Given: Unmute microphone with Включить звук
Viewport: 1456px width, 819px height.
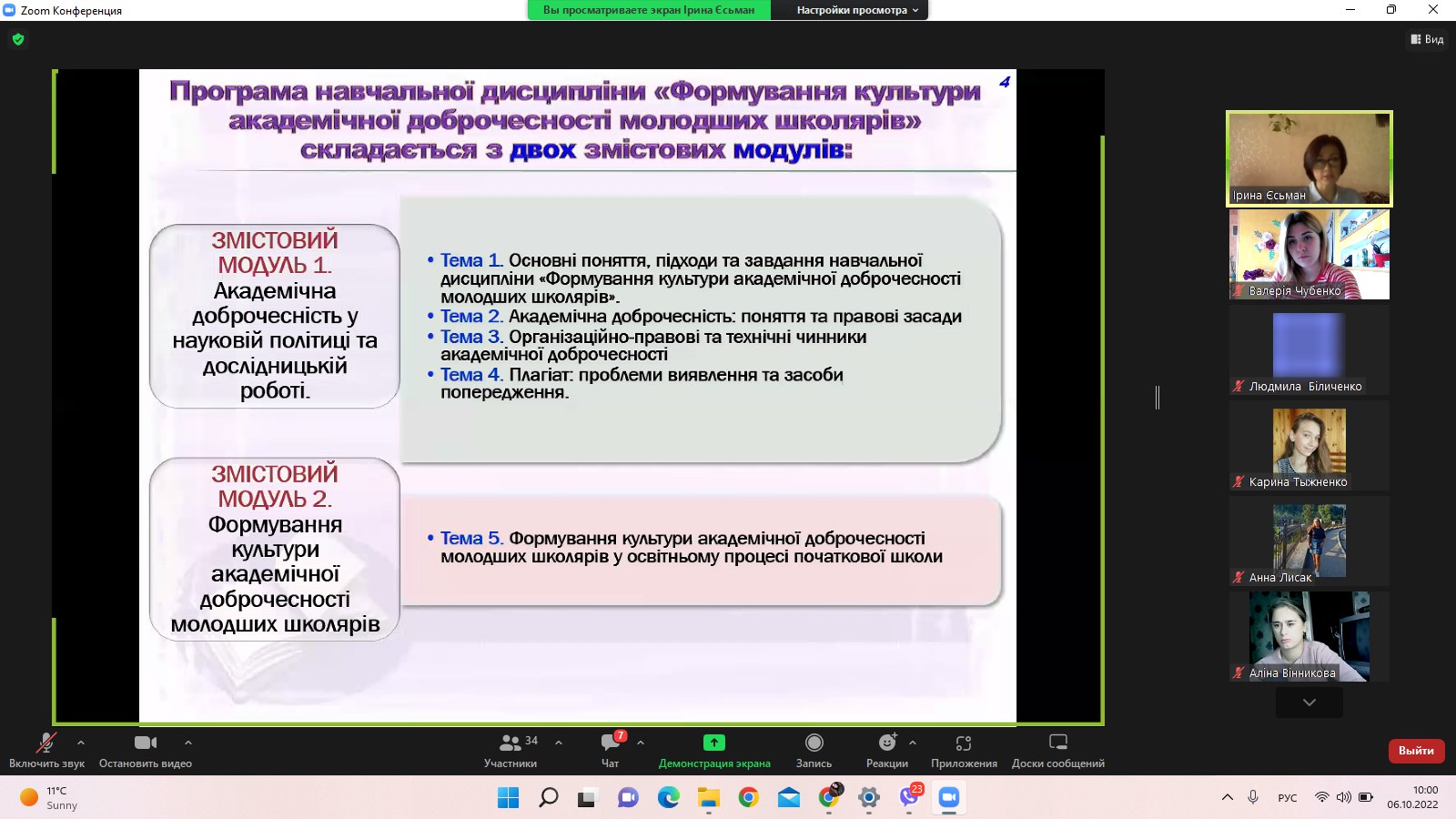Looking at the screenshot, I should coord(46,751).
